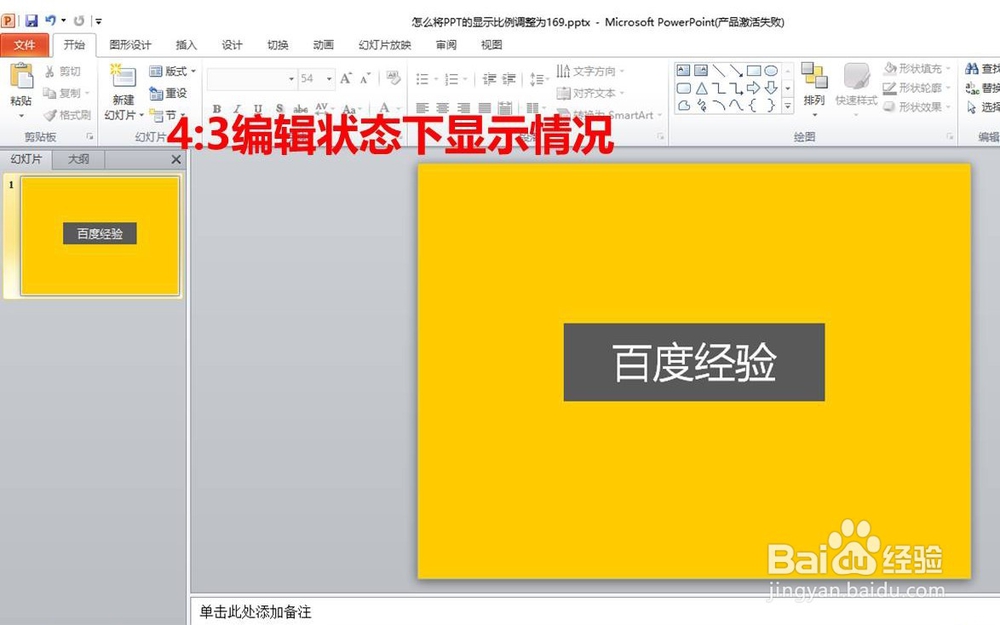Choose the rectangle shape in shapes gallery
The height and width of the screenshot is (625, 1000).
[754, 70]
